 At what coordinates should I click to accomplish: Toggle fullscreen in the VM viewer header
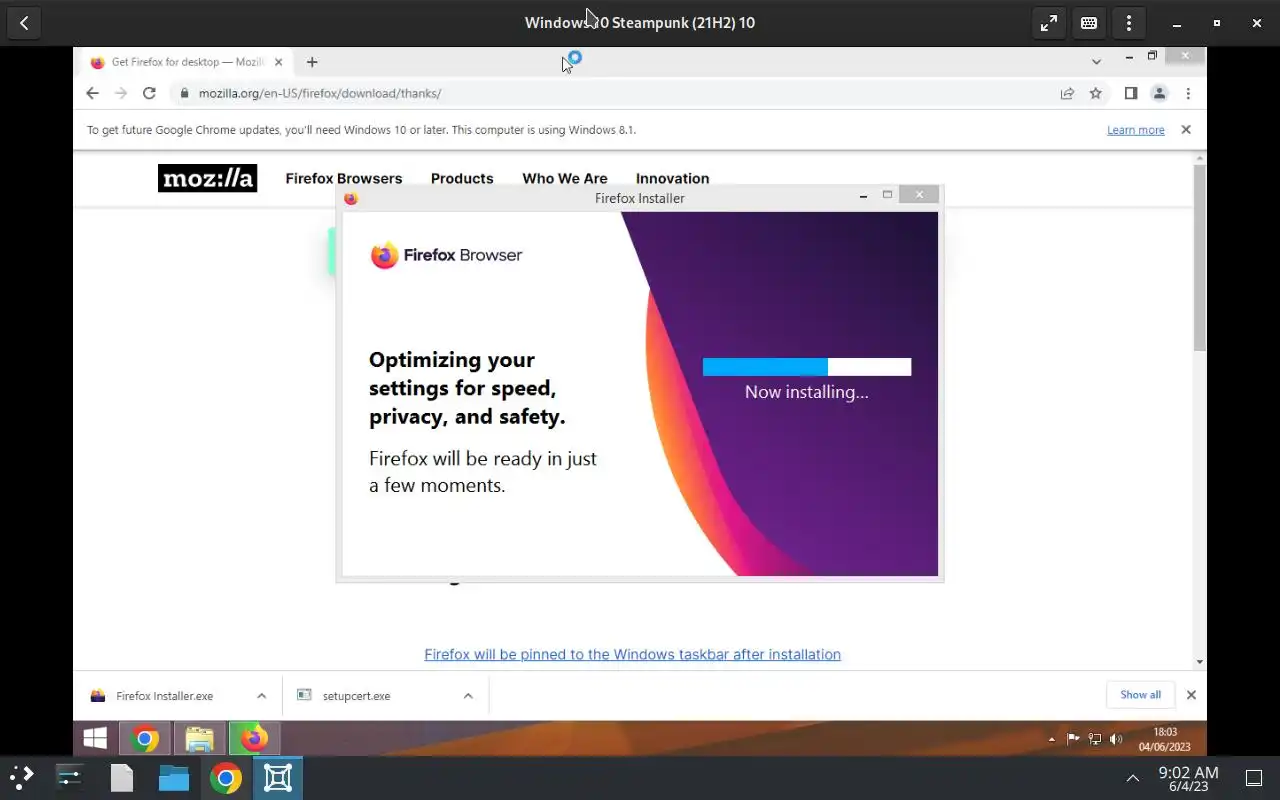[x=1049, y=23]
